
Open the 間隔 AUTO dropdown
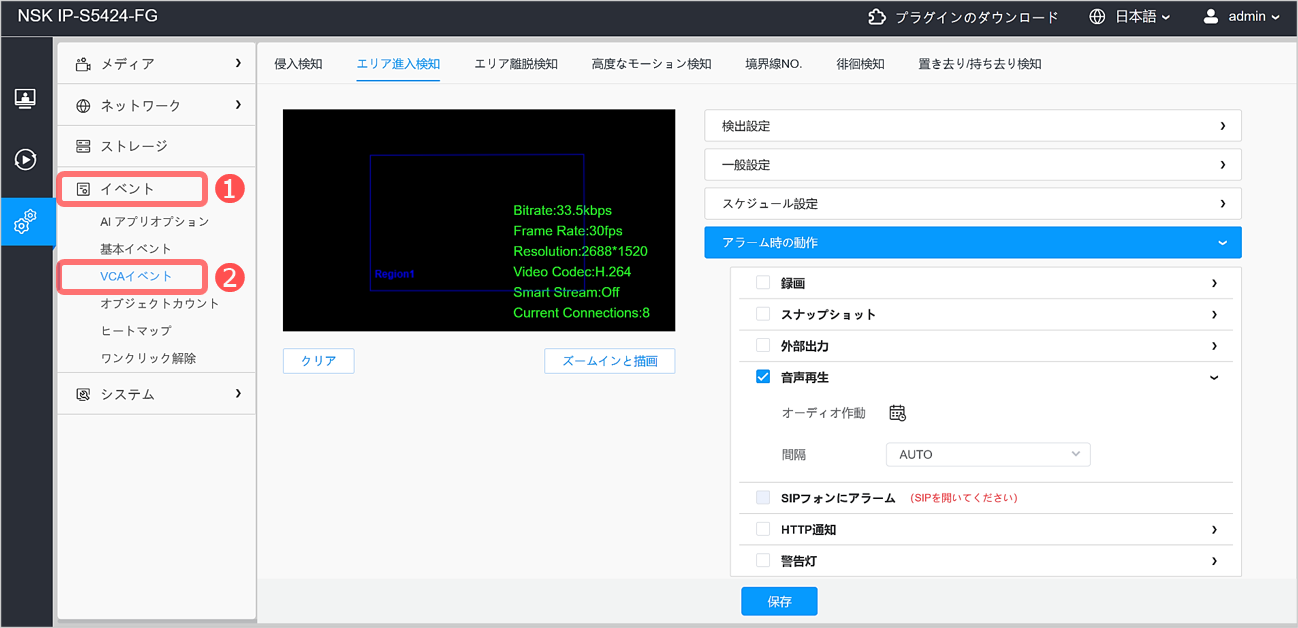(987, 454)
